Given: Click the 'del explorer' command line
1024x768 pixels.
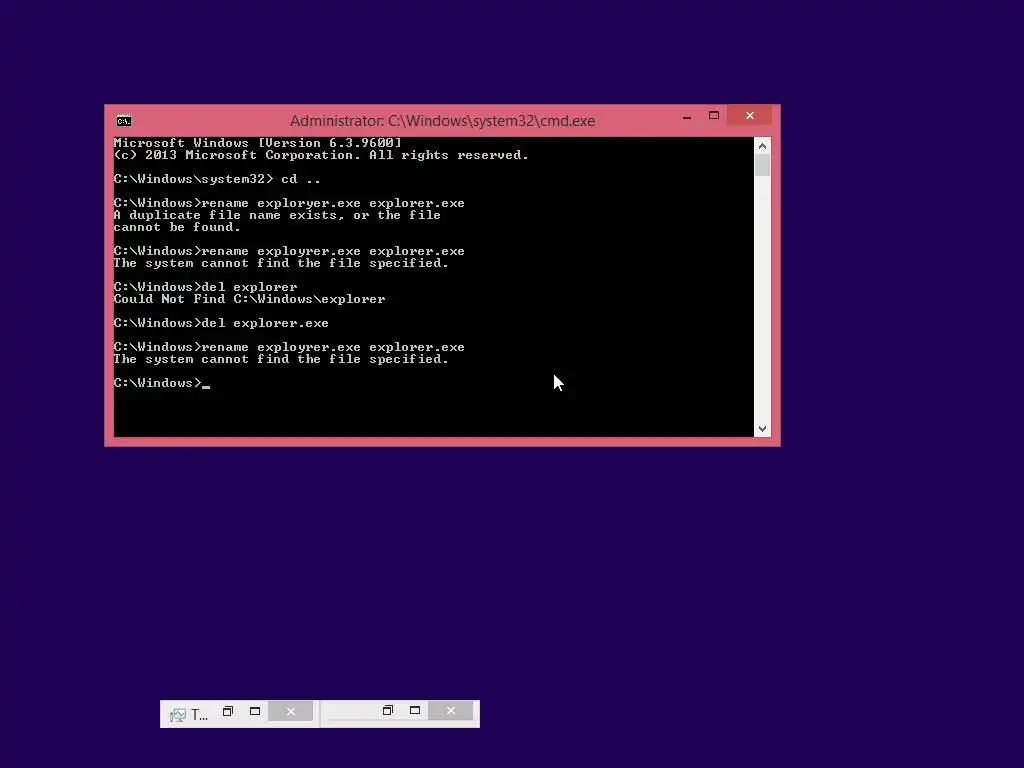Looking at the screenshot, I should (205, 287).
